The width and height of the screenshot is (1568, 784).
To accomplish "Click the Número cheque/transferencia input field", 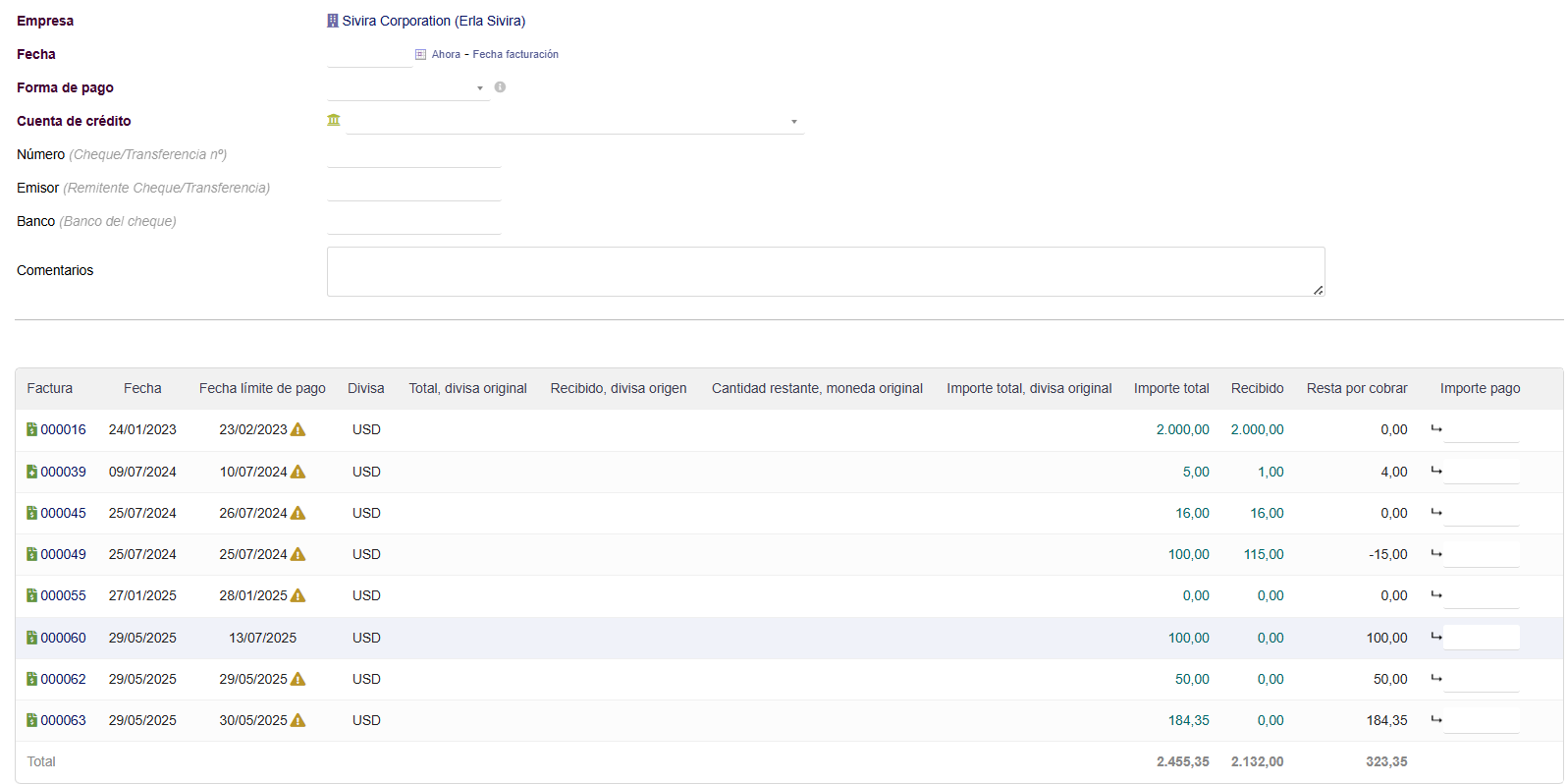I will point(413,155).
